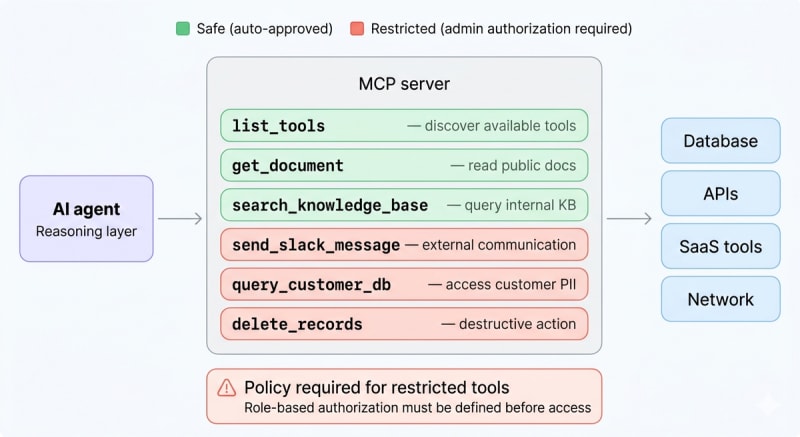Click the search_knowledge_base tool
Image resolution: width=800 pixels, height=437 pixels.
(x=404, y=205)
